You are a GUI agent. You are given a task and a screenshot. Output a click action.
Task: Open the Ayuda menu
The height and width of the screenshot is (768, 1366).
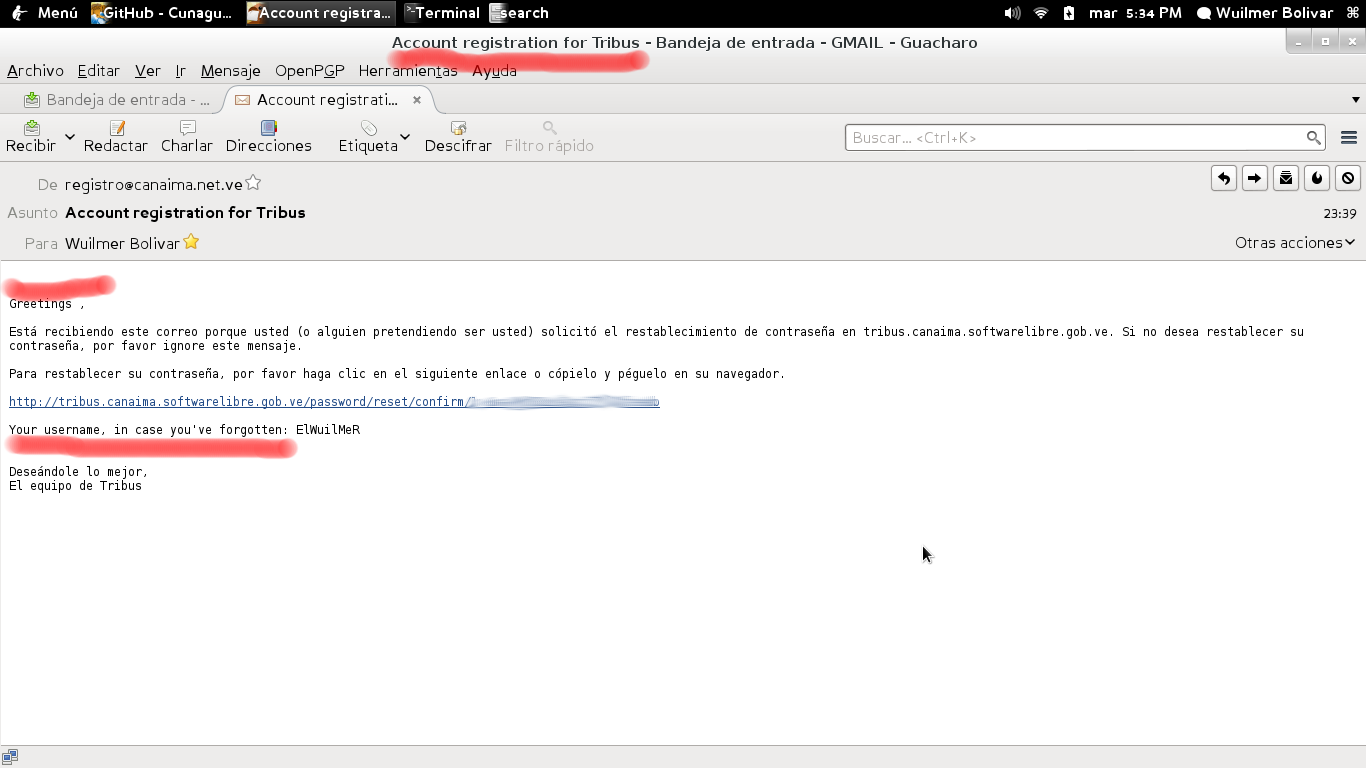(495, 71)
